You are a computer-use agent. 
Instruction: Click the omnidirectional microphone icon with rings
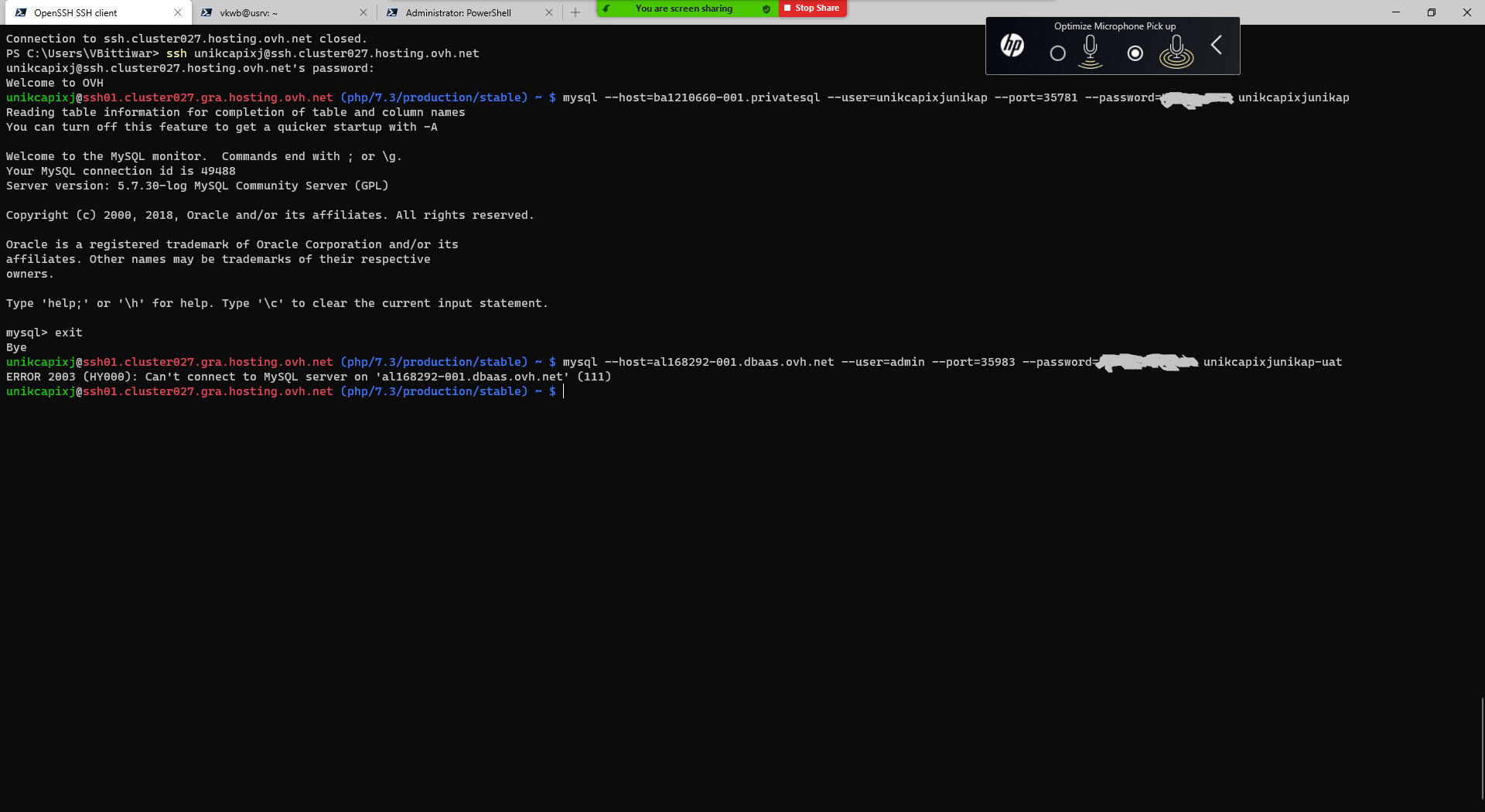(1176, 52)
